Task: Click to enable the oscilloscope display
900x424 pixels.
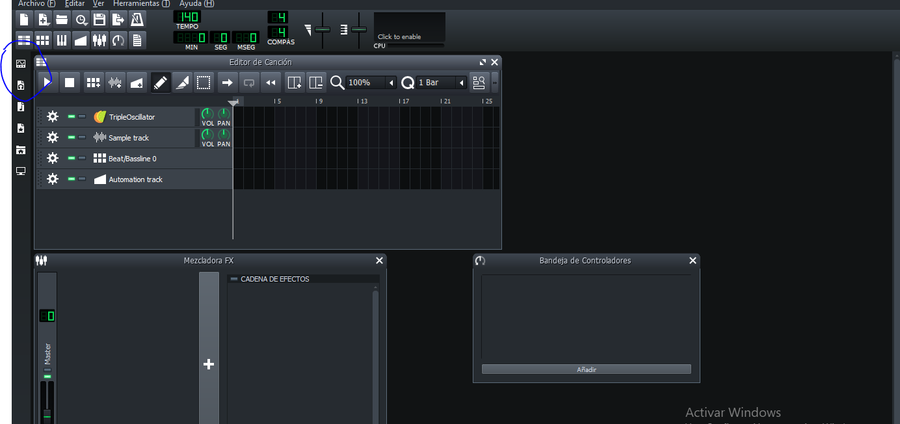Action: pos(409,27)
